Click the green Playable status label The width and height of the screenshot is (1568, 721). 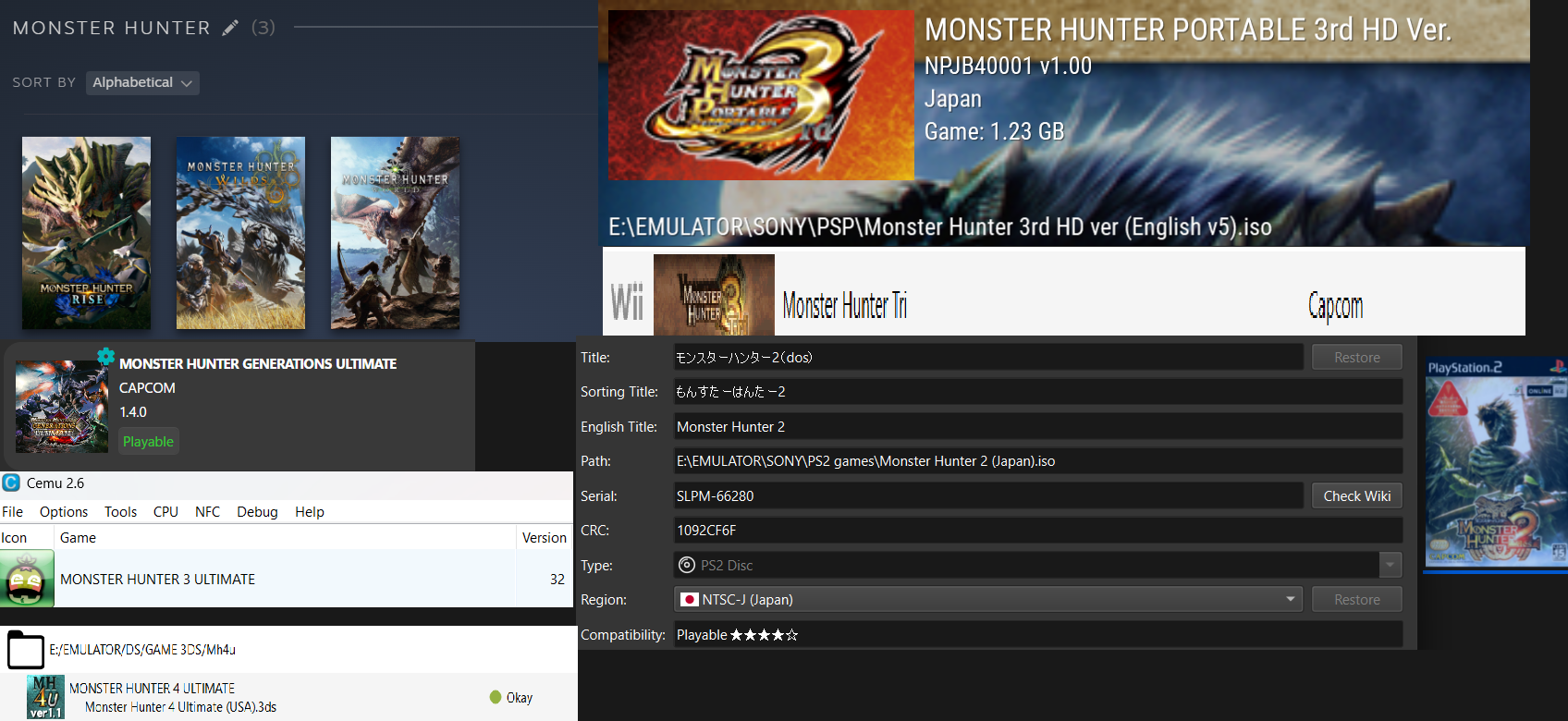[148, 442]
